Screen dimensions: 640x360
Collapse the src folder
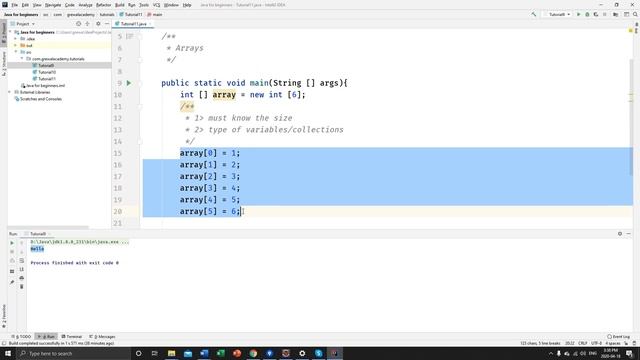tap(16, 52)
